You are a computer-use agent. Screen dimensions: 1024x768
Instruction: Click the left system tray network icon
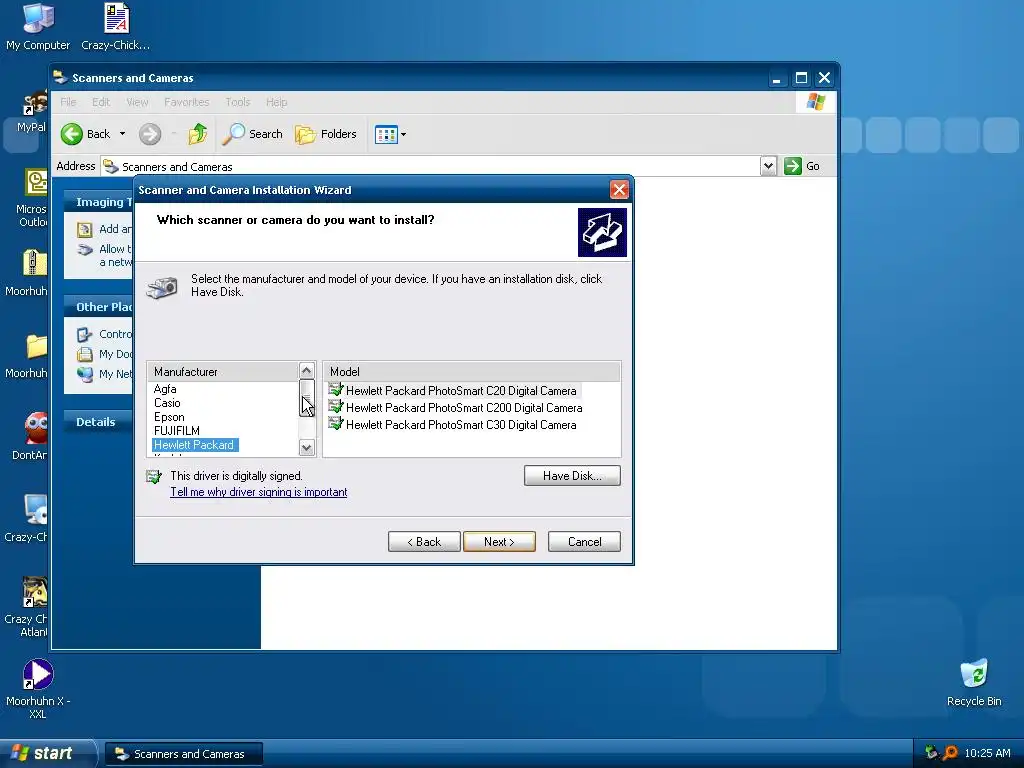coord(931,753)
